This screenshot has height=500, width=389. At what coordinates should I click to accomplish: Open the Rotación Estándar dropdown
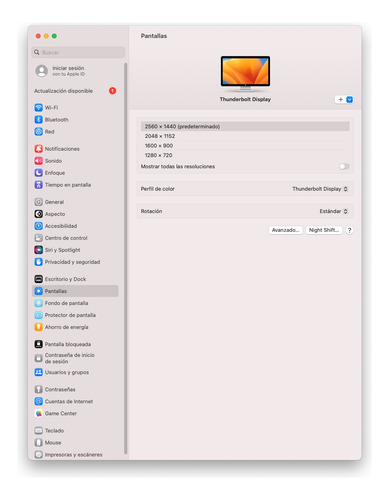[x=334, y=211]
